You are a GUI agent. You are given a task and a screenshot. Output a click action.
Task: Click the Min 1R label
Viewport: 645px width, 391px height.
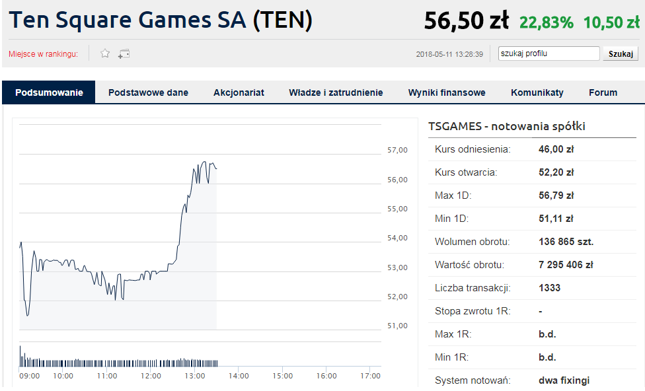point(452,357)
